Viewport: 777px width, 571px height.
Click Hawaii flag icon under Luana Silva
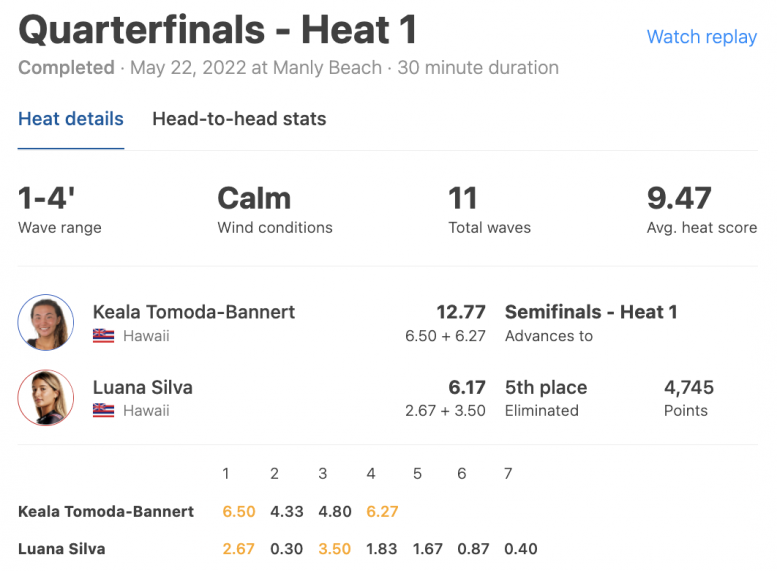click(103, 411)
